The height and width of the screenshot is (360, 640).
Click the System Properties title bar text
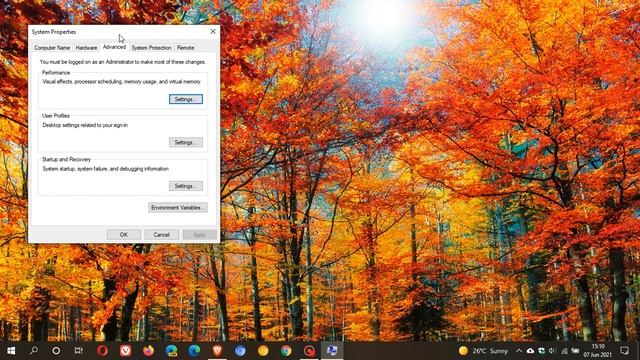coord(54,32)
